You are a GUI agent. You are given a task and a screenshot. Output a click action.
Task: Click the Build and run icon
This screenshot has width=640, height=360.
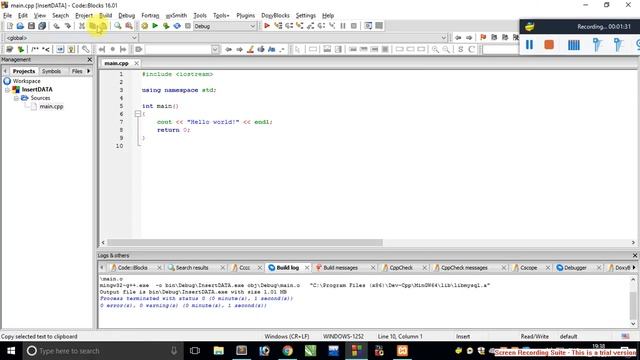pyautogui.click(x=166, y=26)
